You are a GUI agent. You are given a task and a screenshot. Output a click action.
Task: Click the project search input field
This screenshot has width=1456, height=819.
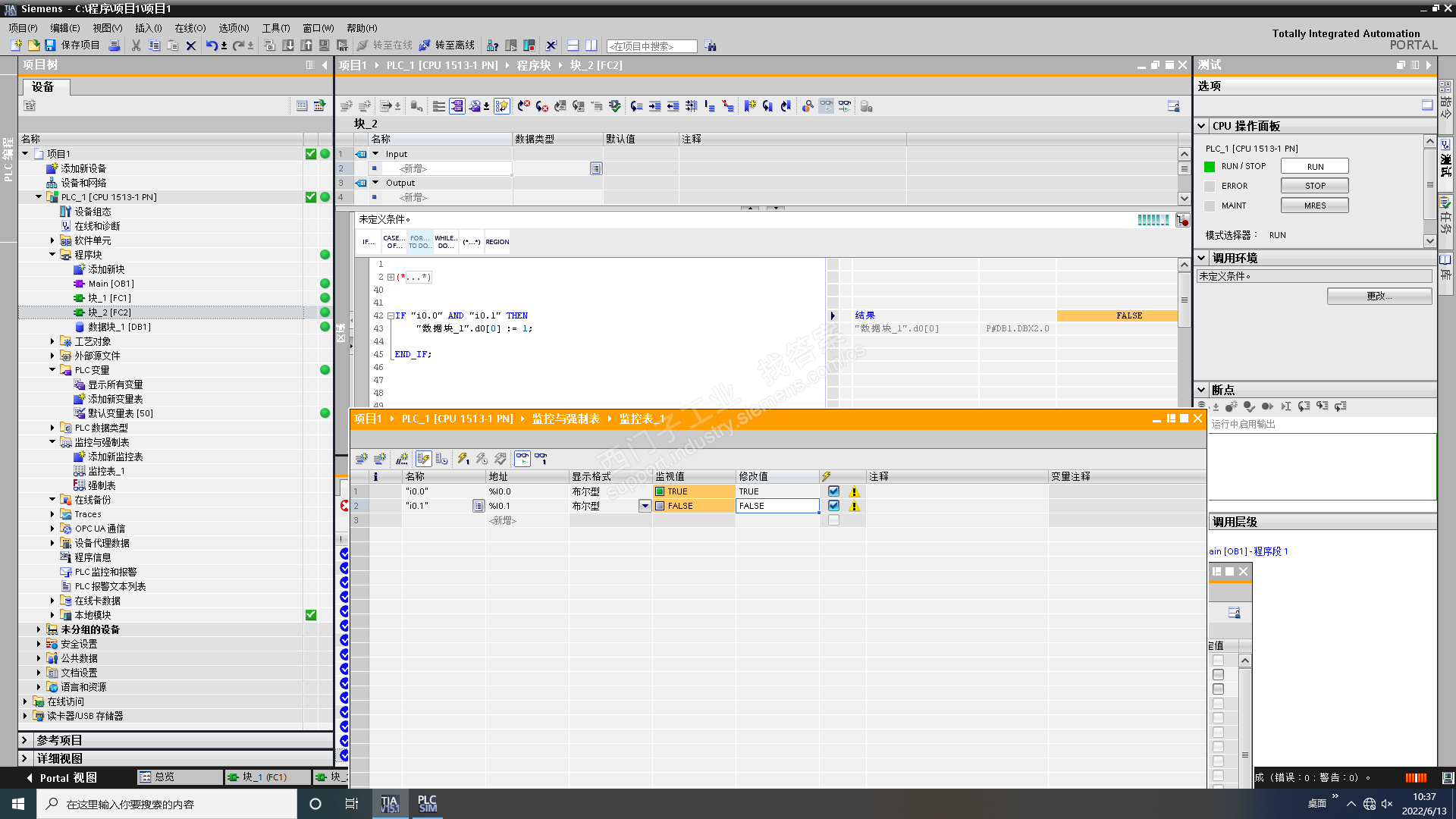click(651, 46)
